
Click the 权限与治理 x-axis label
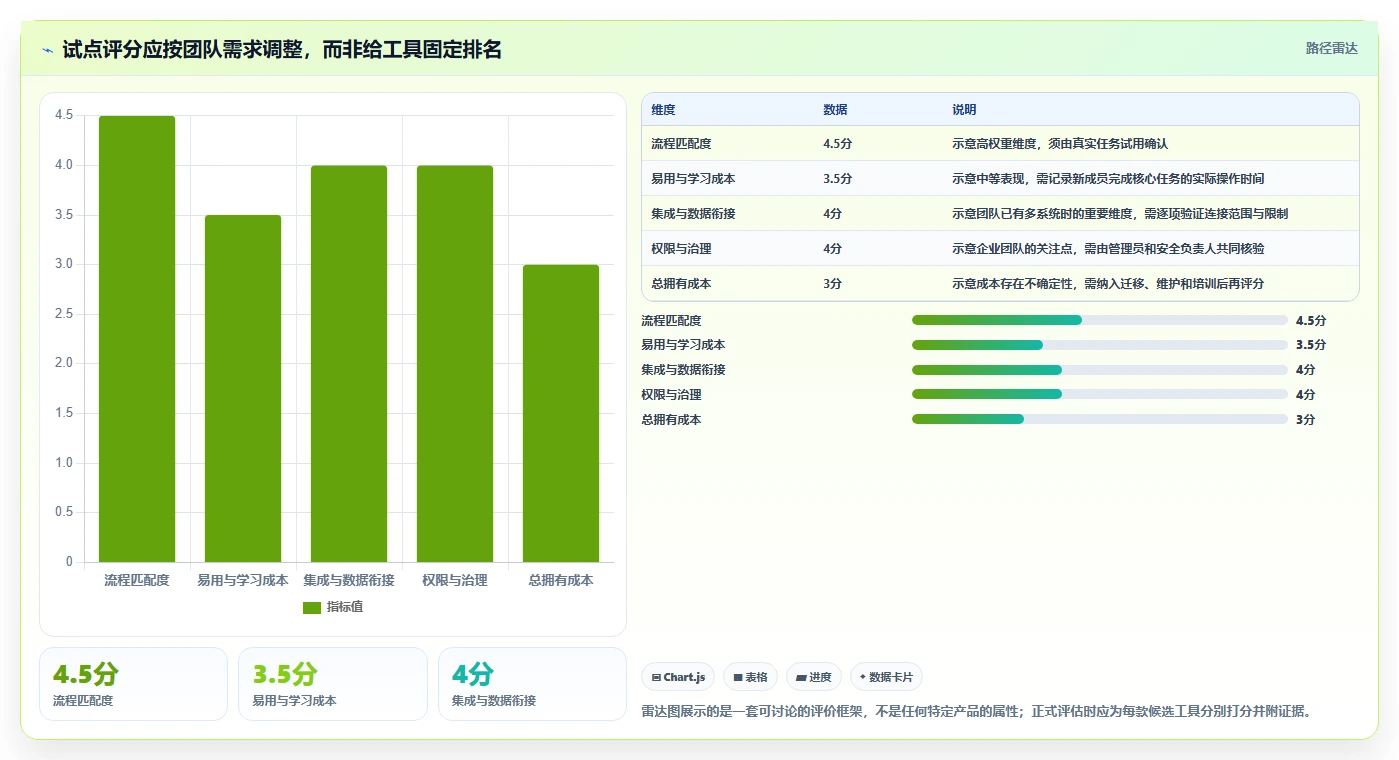click(455, 580)
